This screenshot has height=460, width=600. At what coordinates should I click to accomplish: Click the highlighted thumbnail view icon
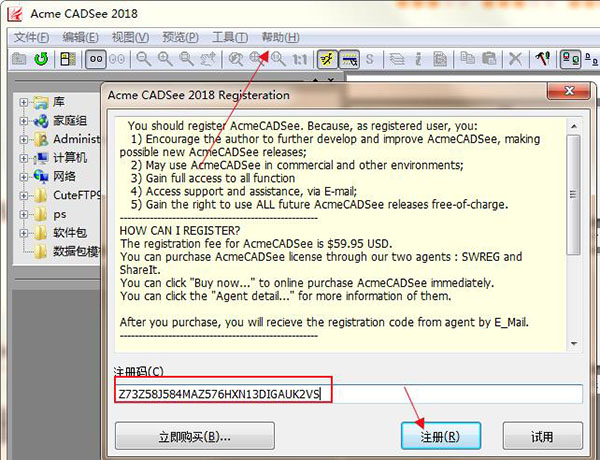(571, 59)
